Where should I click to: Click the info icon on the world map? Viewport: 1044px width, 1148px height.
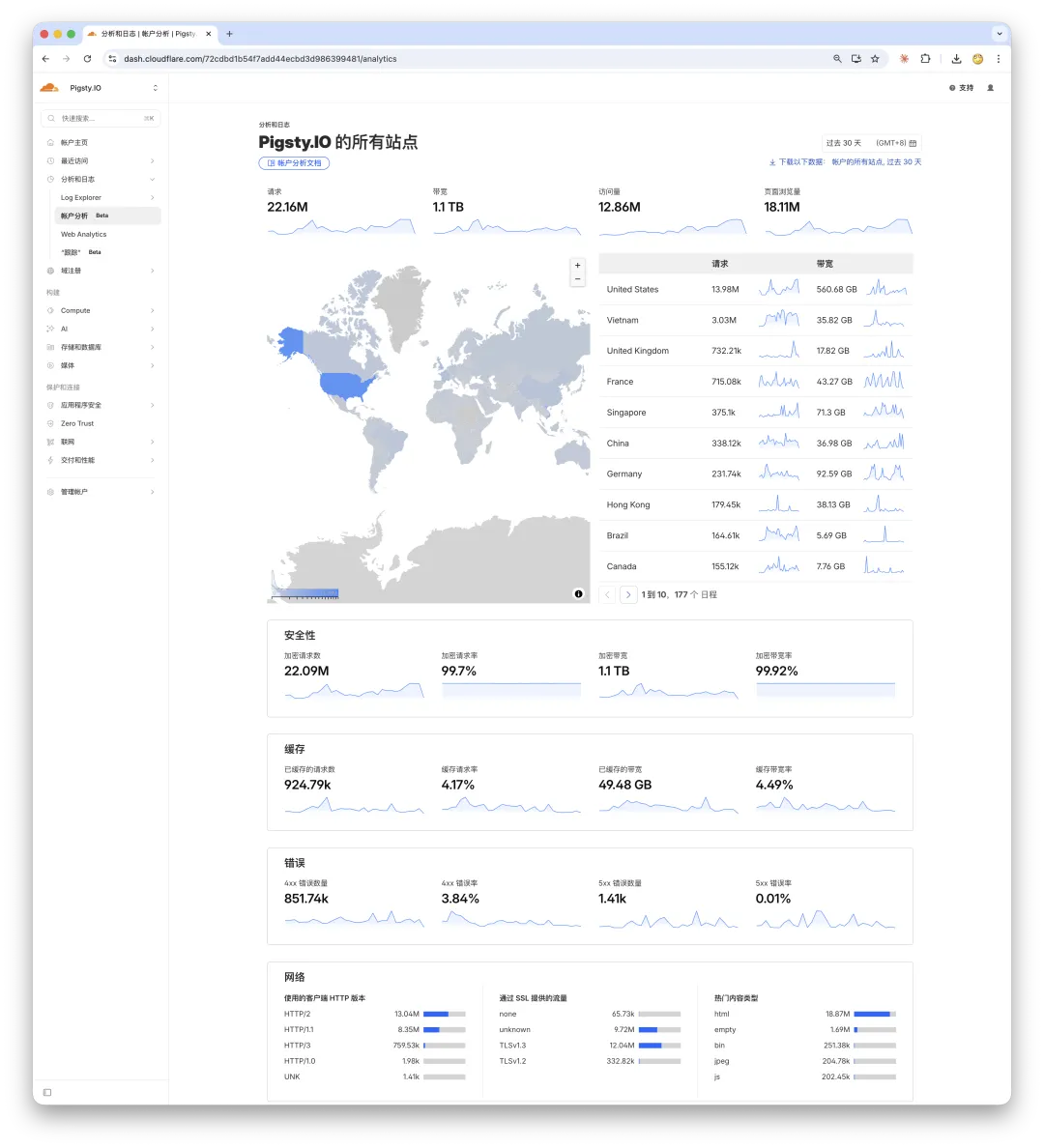click(x=578, y=593)
